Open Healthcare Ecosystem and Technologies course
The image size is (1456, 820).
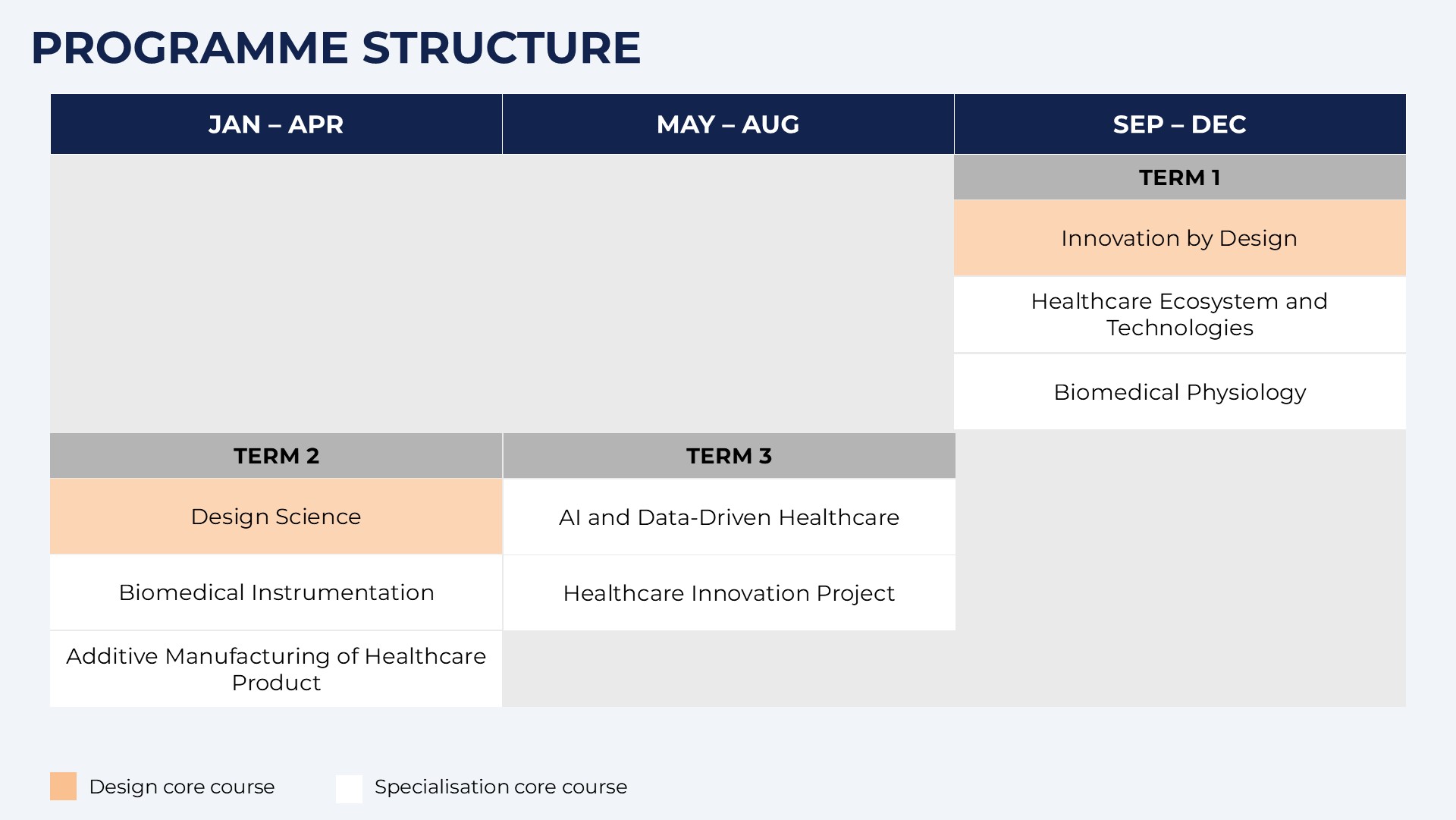point(1179,315)
